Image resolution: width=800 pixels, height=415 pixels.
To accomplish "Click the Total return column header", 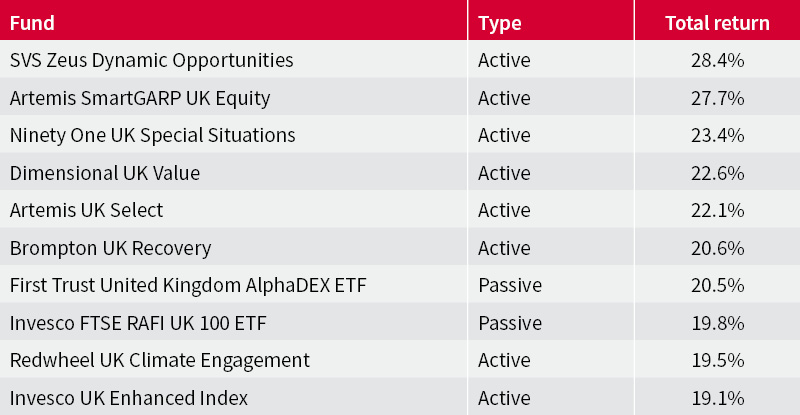I will pos(717,22).
